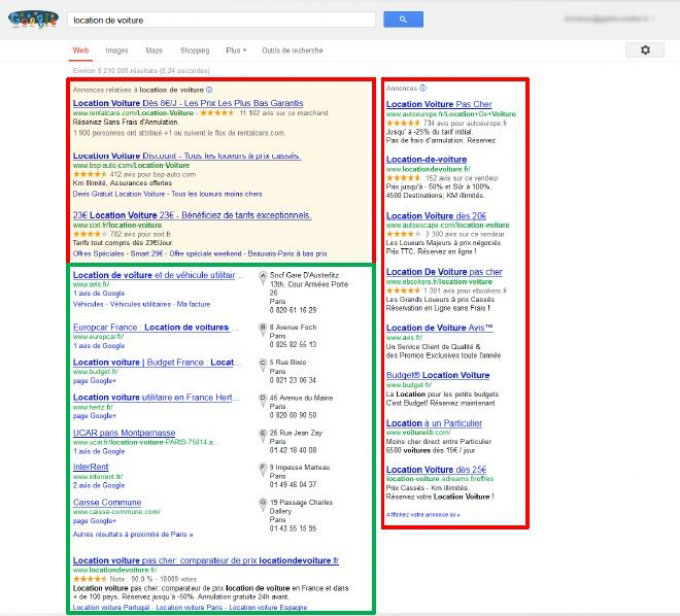680x616 pixels.
Task: Switch to the Maps tab
Action: coord(154,50)
